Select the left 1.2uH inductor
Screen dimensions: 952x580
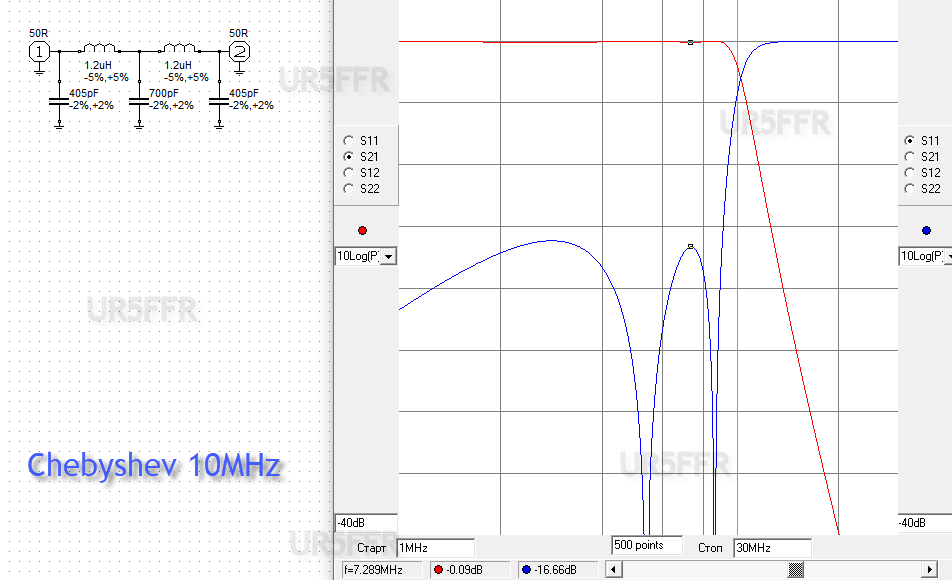(x=100, y=48)
